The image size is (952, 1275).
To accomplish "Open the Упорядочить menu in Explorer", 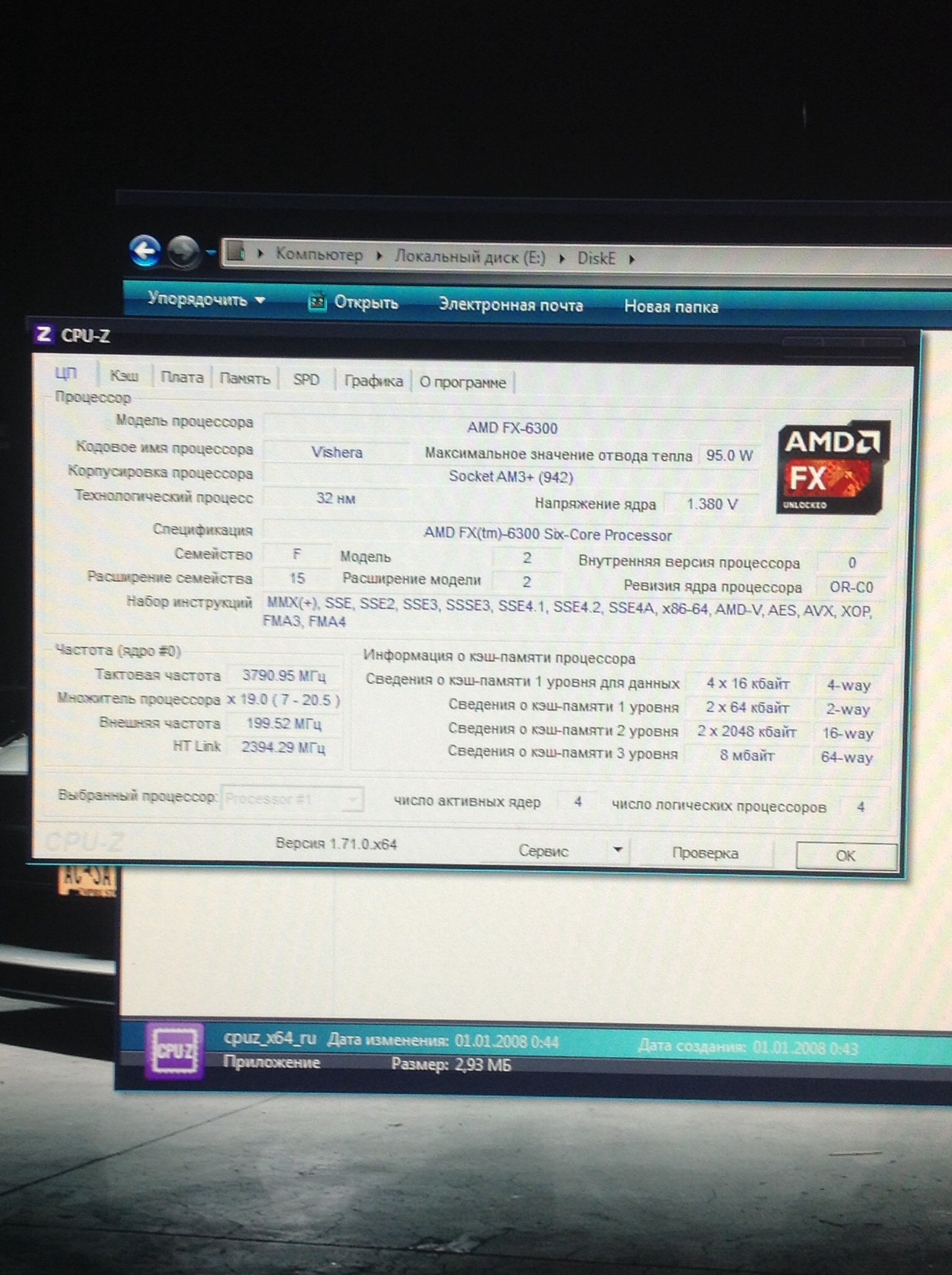I will click(x=206, y=299).
